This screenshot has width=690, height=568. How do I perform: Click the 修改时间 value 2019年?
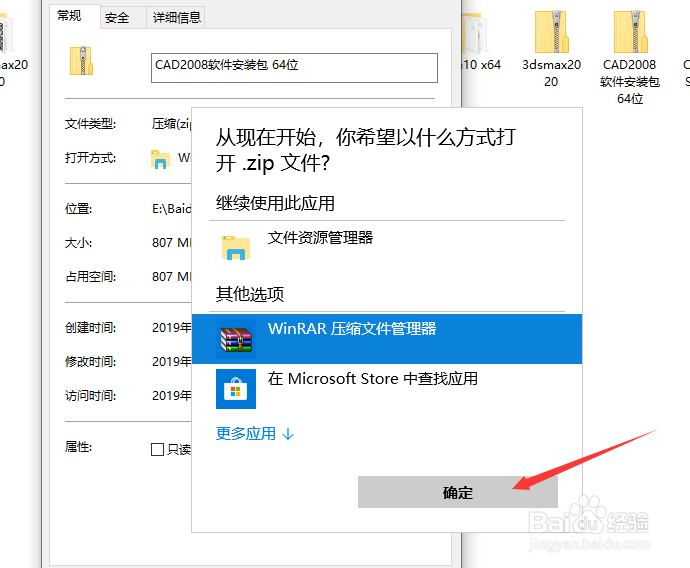click(172, 362)
